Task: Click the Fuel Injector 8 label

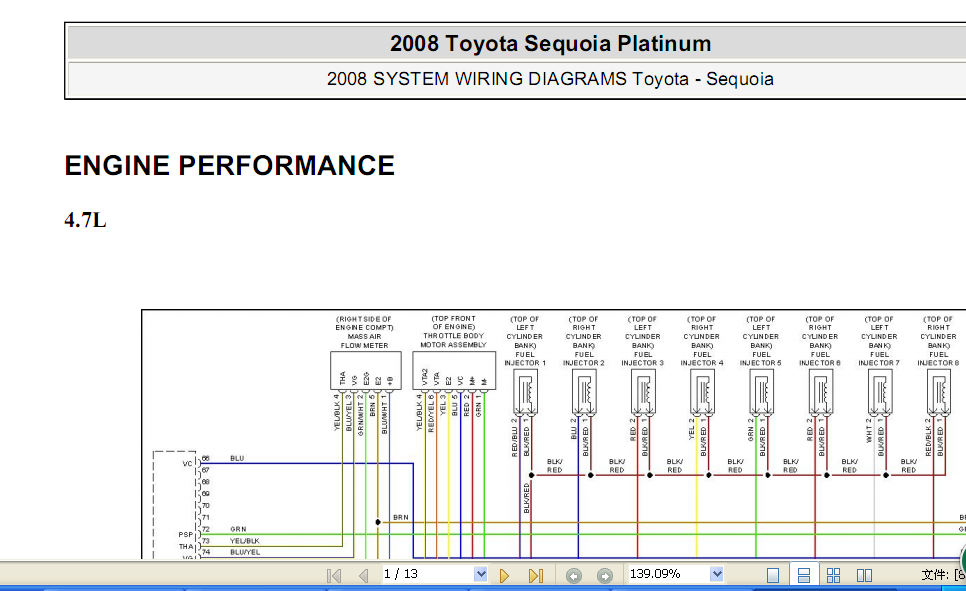Action: click(938, 341)
